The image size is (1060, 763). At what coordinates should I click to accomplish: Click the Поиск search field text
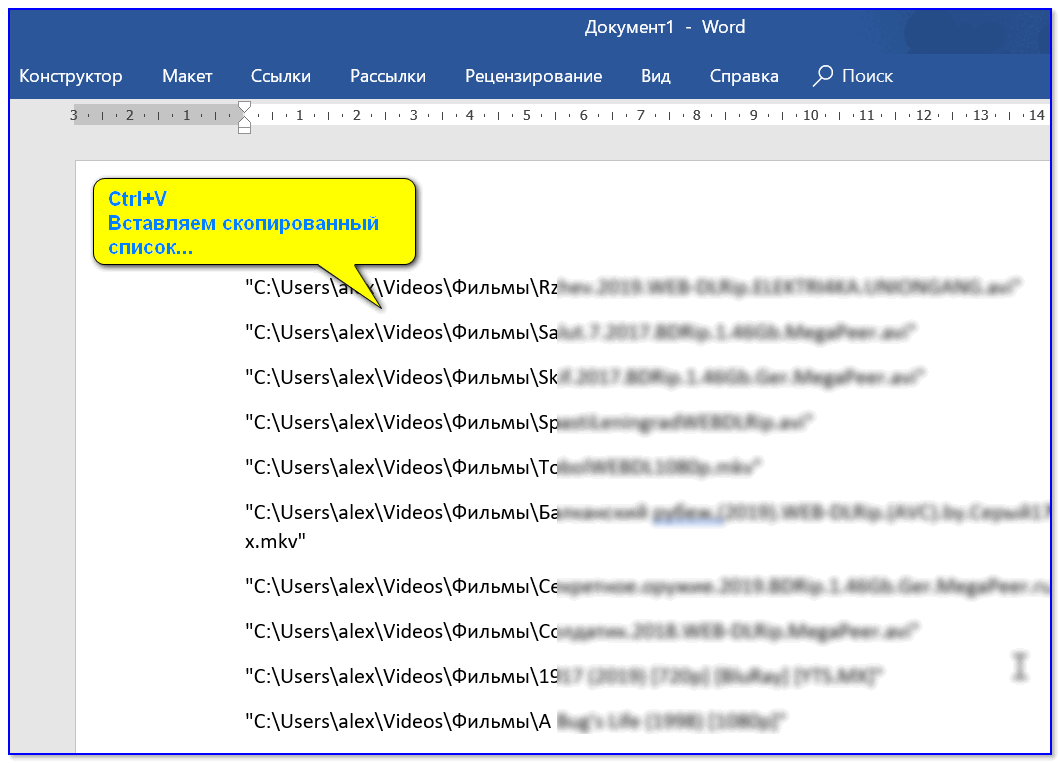tap(867, 76)
